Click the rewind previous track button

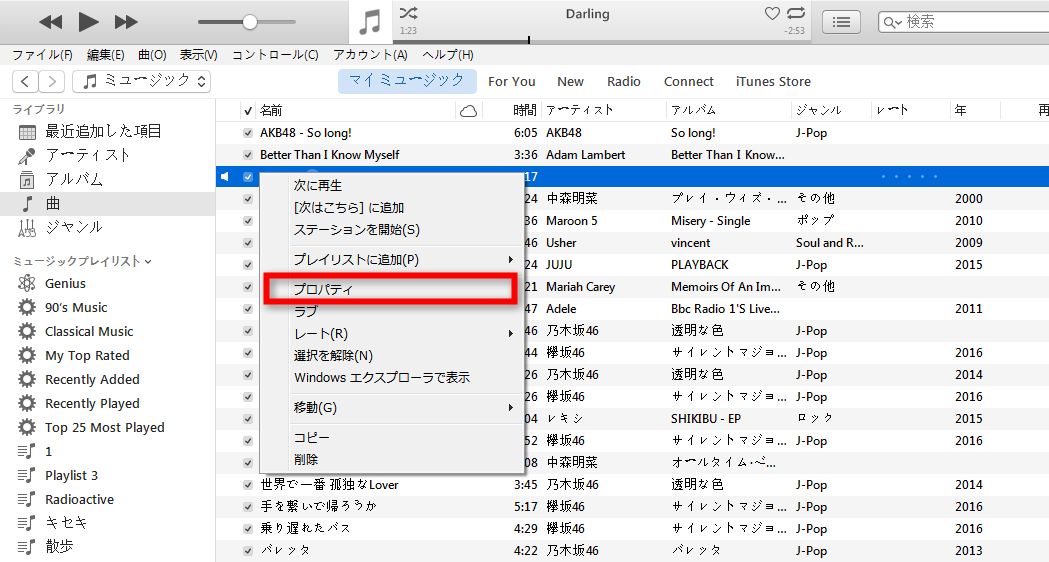pos(50,22)
